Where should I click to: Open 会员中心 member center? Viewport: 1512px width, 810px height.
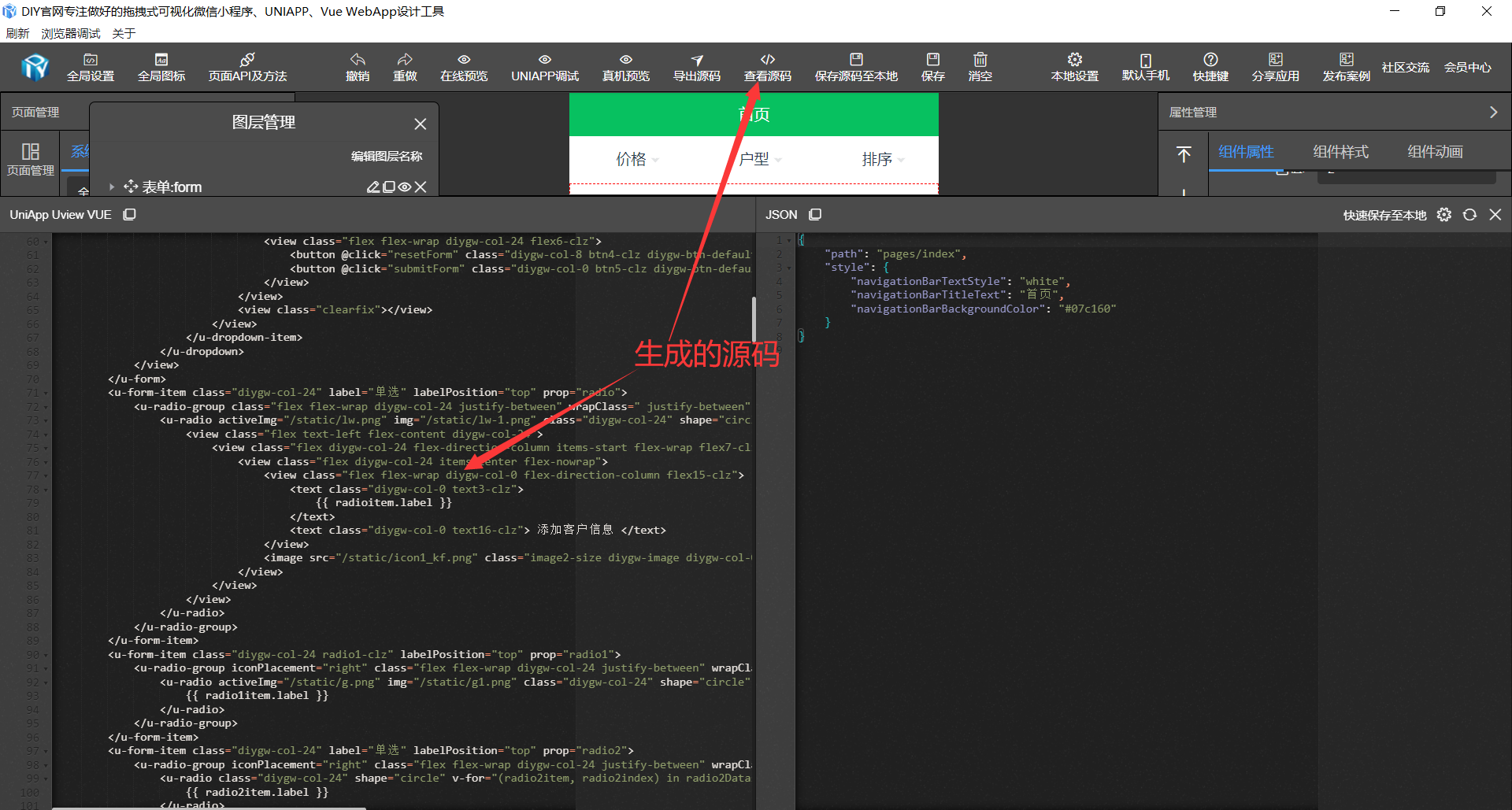click(x=1468, y=68)
